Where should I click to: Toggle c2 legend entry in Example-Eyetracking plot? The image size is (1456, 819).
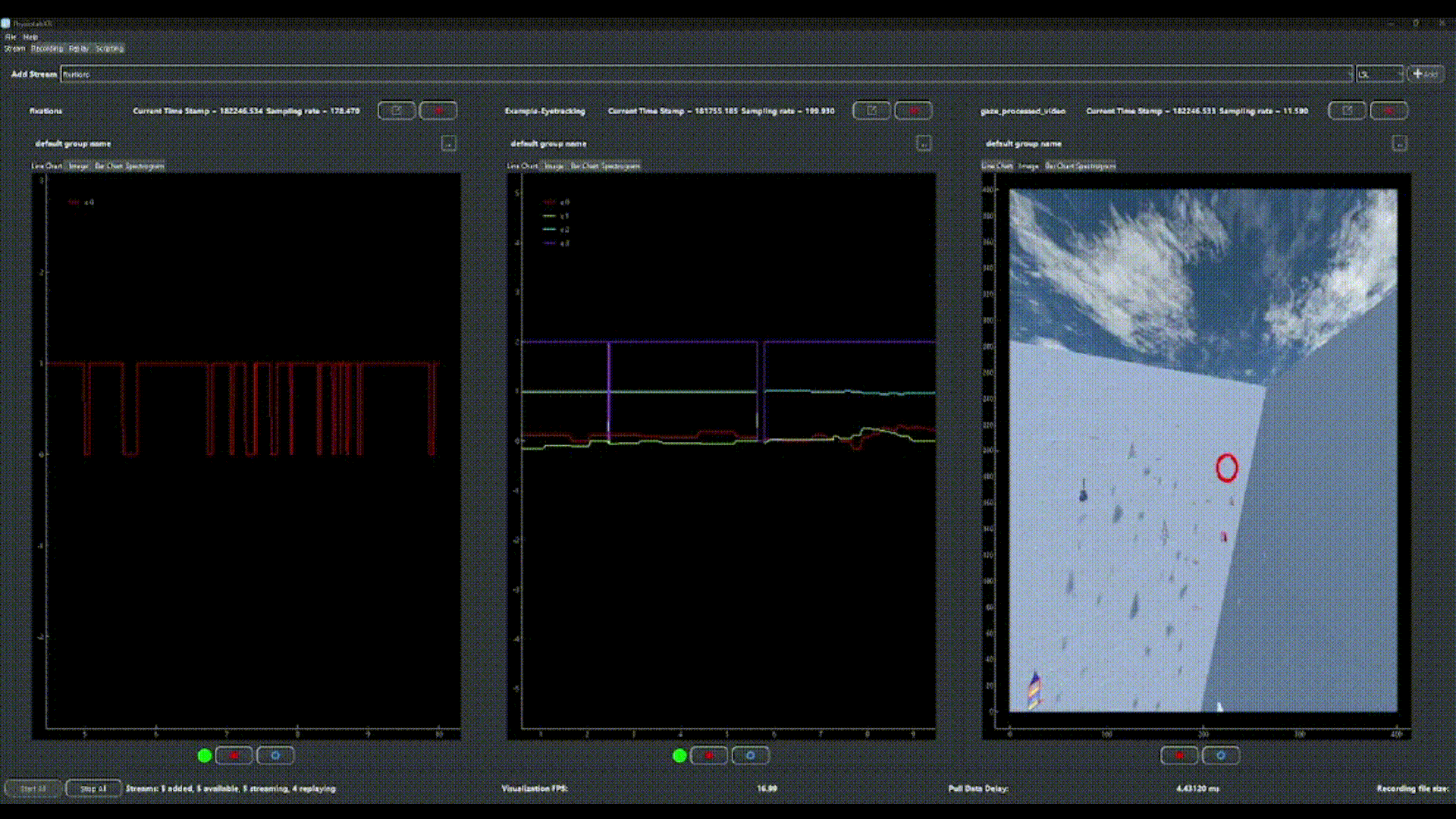click(556, 230)
